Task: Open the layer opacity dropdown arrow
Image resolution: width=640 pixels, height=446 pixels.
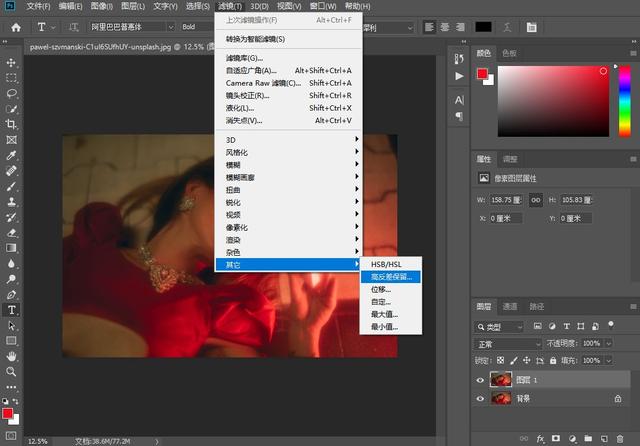Action: pos(609,344)
